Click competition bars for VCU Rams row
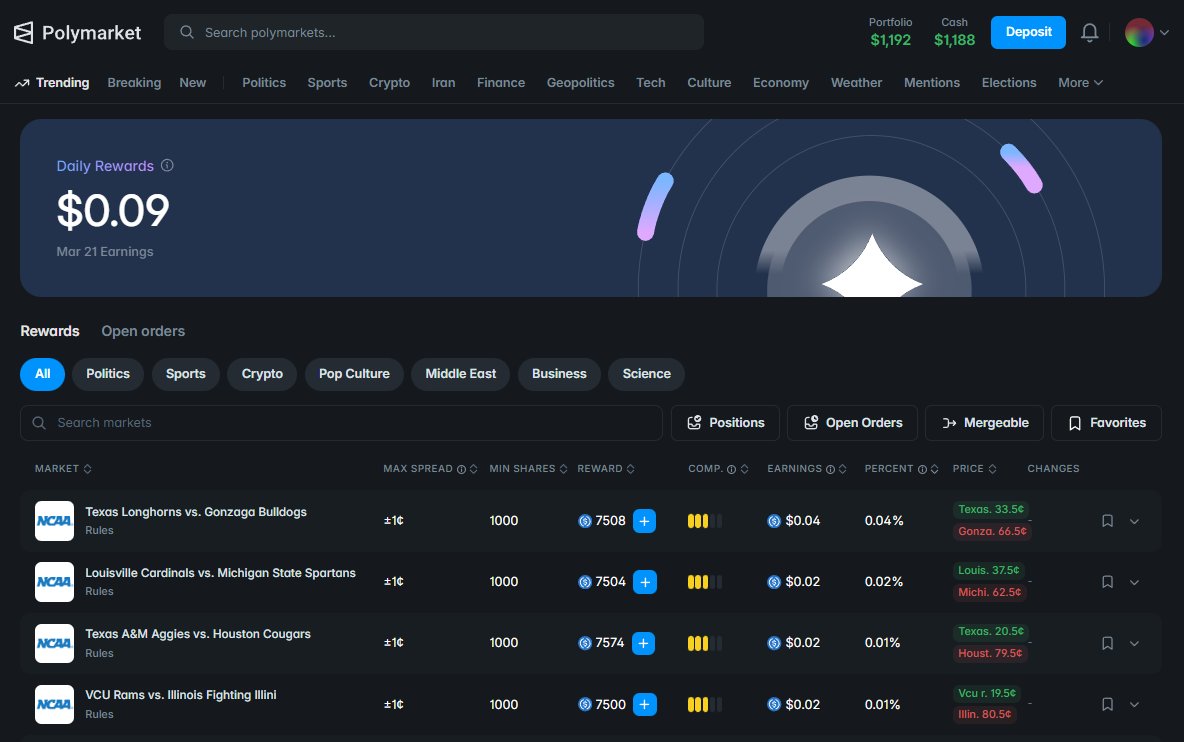This screenshot has height=742, width=1184. click(705, 704)
